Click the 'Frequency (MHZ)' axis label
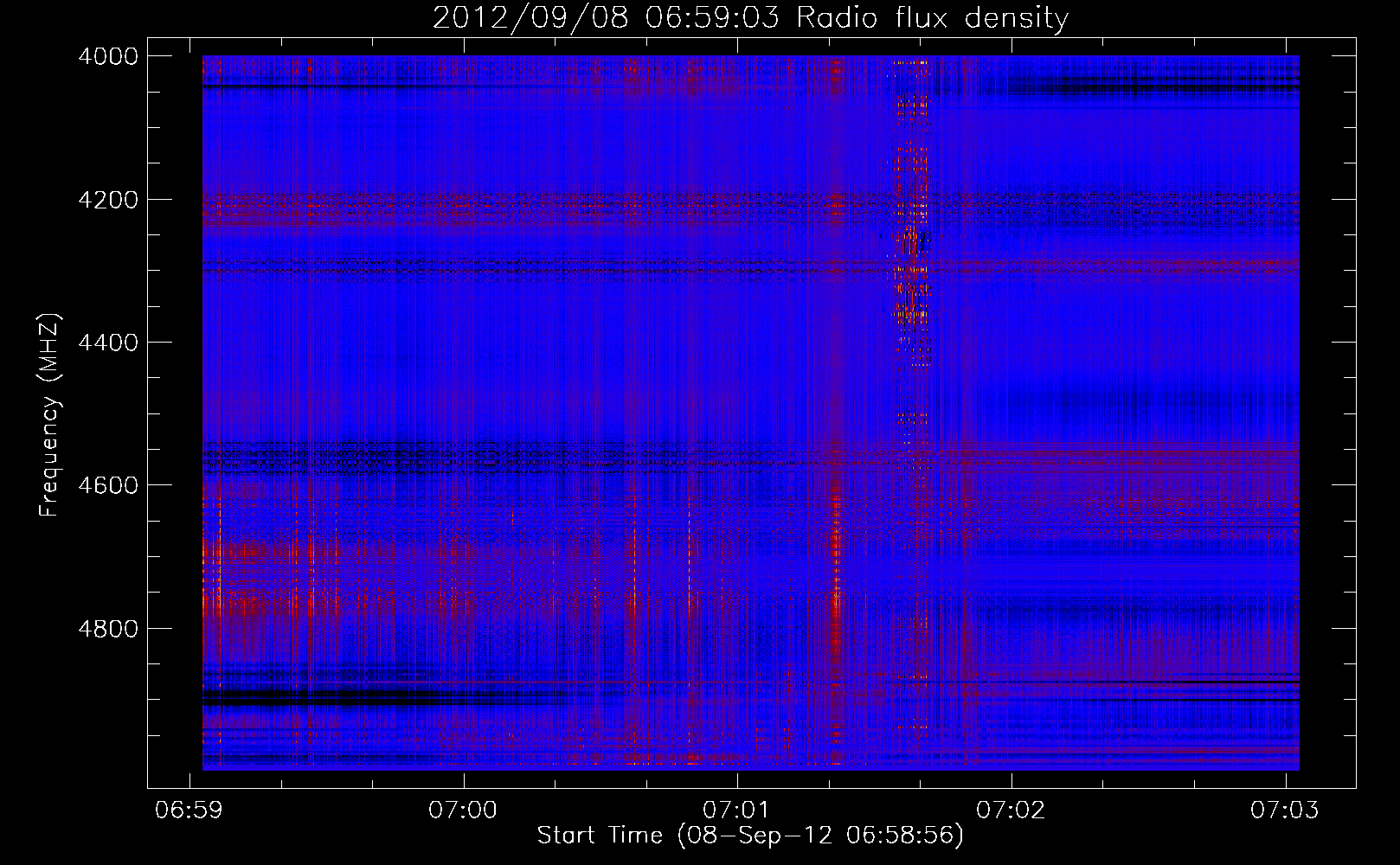 (x=49, y=415)
